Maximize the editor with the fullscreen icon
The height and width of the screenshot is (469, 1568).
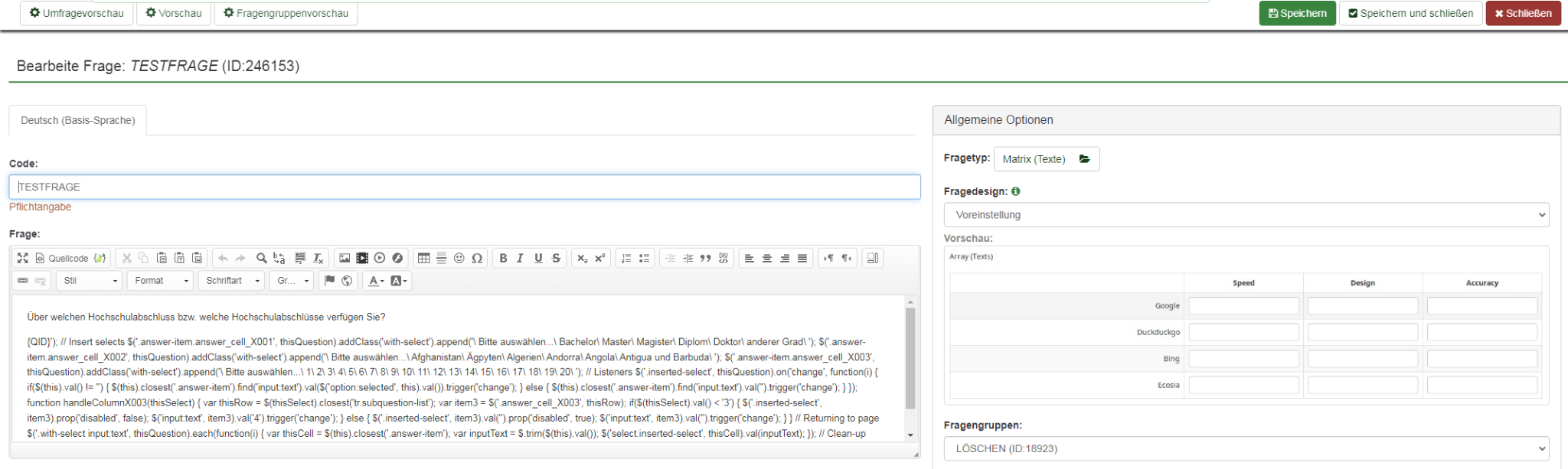[23, 259]
